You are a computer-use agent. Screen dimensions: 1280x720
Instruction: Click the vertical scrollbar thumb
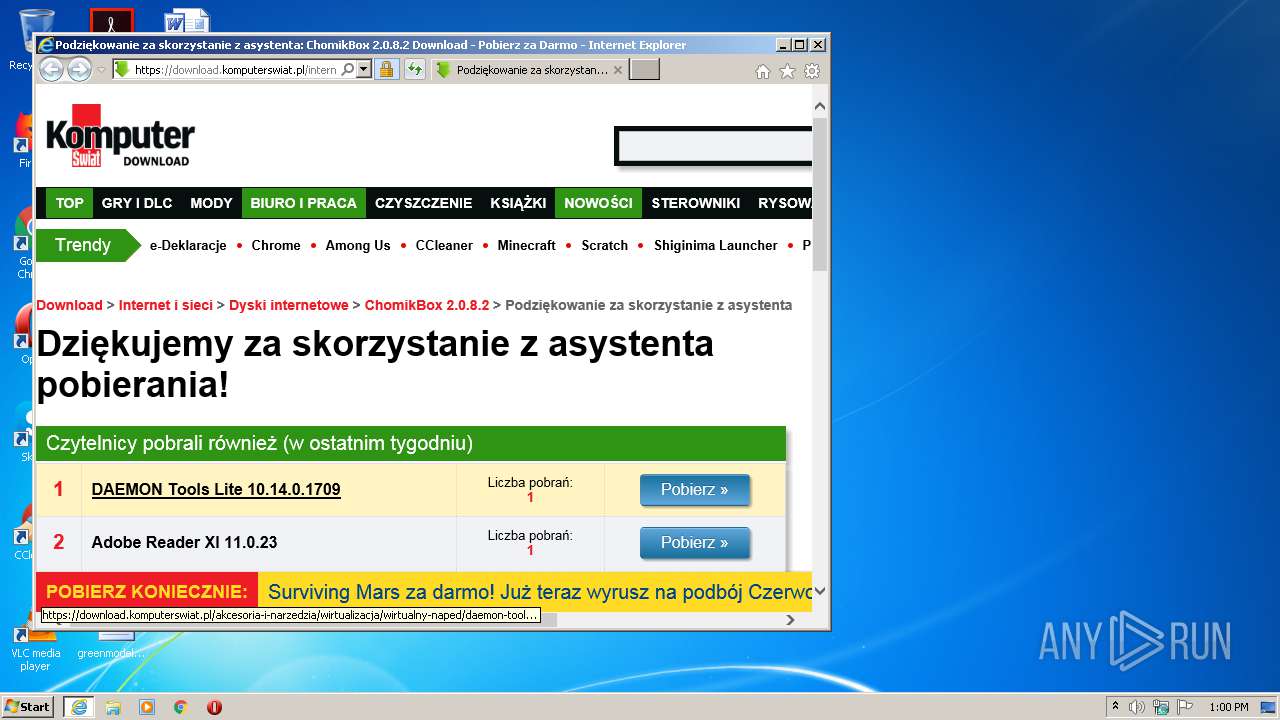[x=820, y=194]
